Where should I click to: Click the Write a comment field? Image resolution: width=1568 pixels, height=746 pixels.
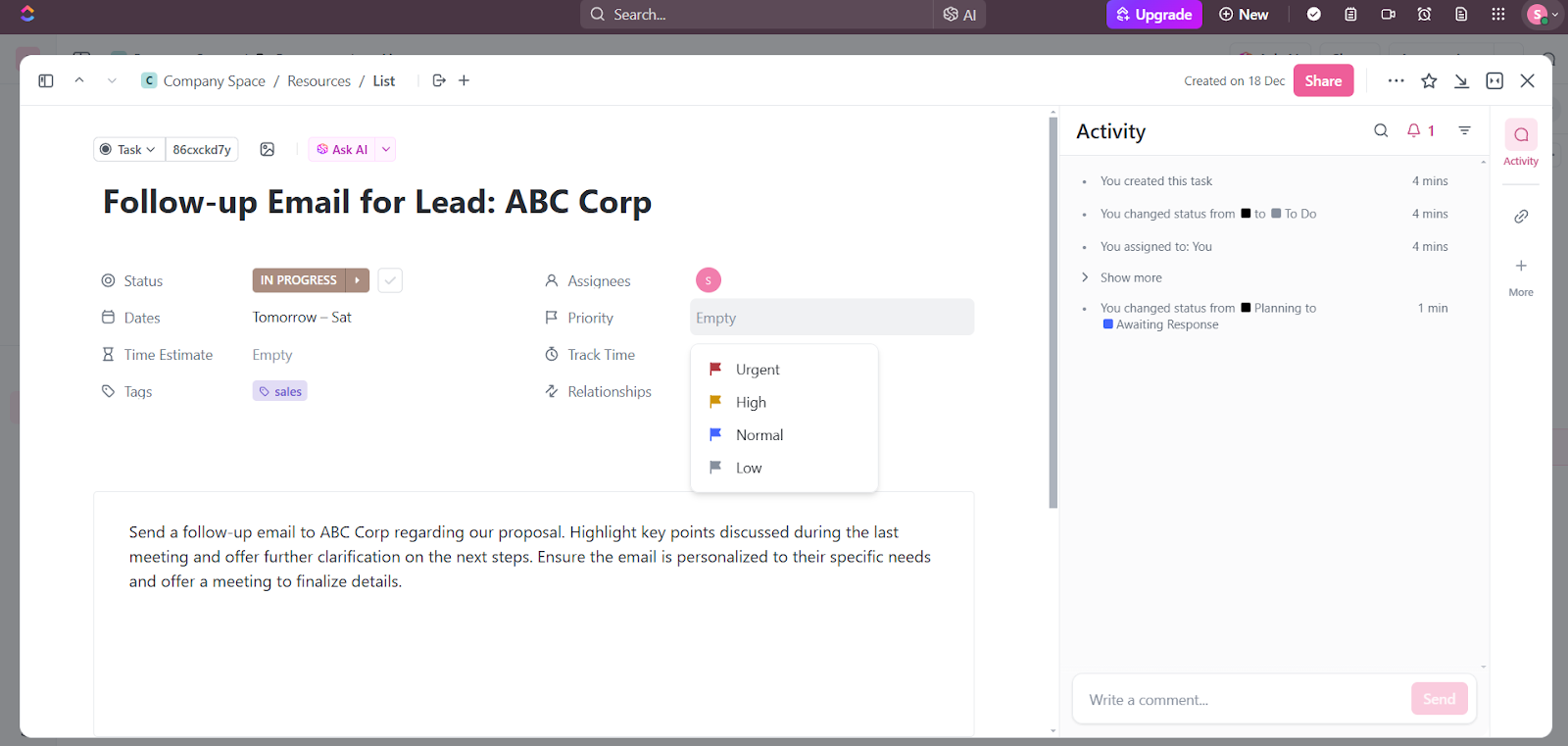point(1243,699)
